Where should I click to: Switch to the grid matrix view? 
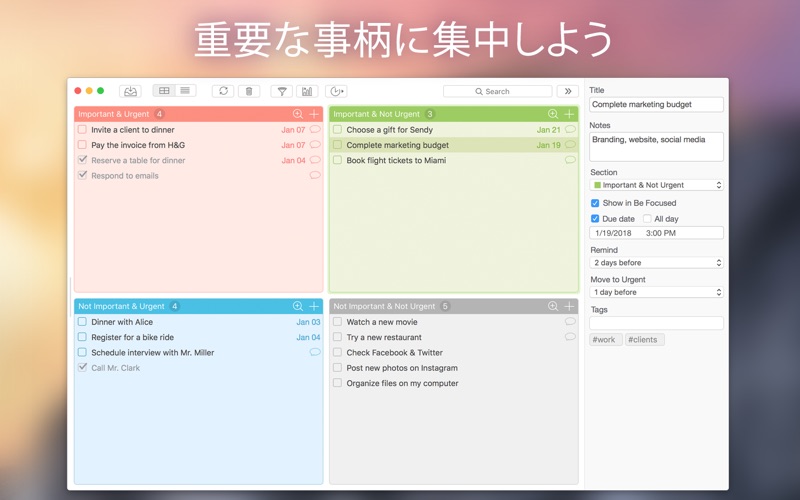[x=164, y=91]
